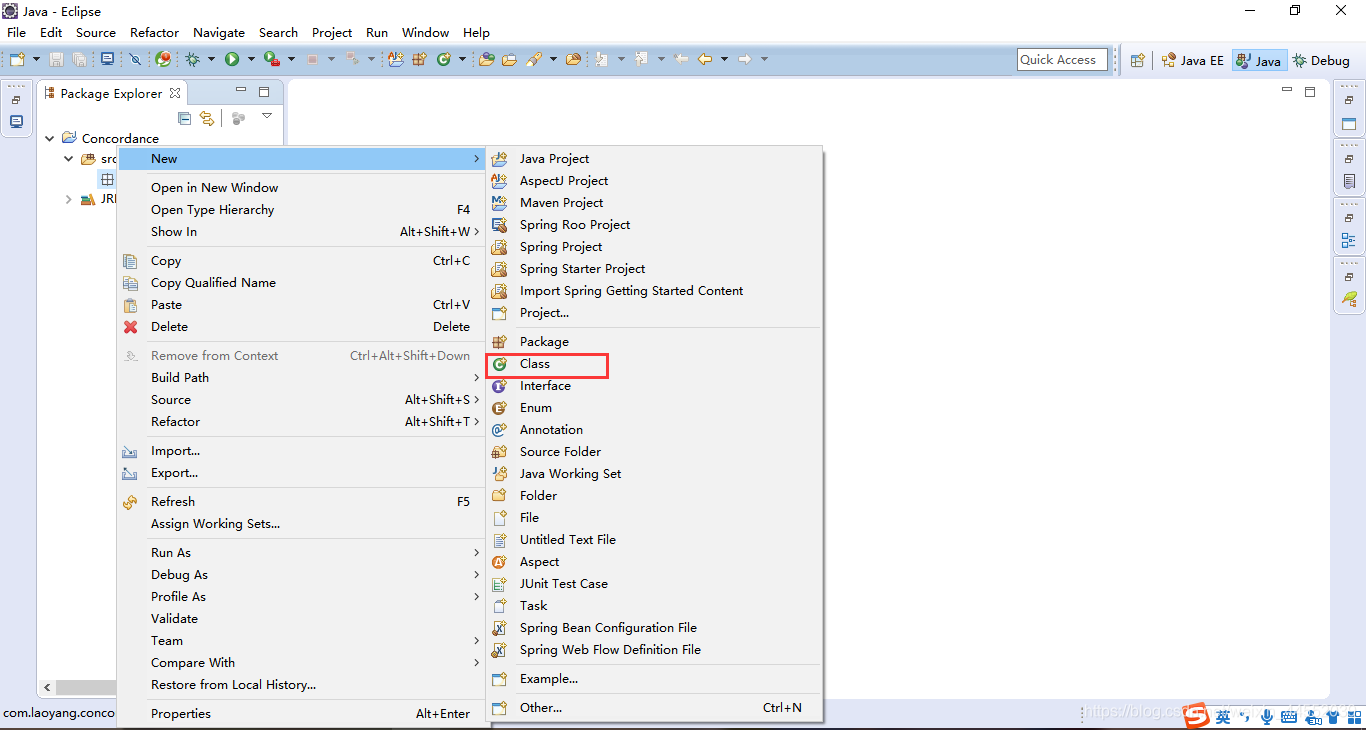Expand the Run button dropdown arrow
Image resolution: width=1366 pixels, height=730 pixels.
251,60
